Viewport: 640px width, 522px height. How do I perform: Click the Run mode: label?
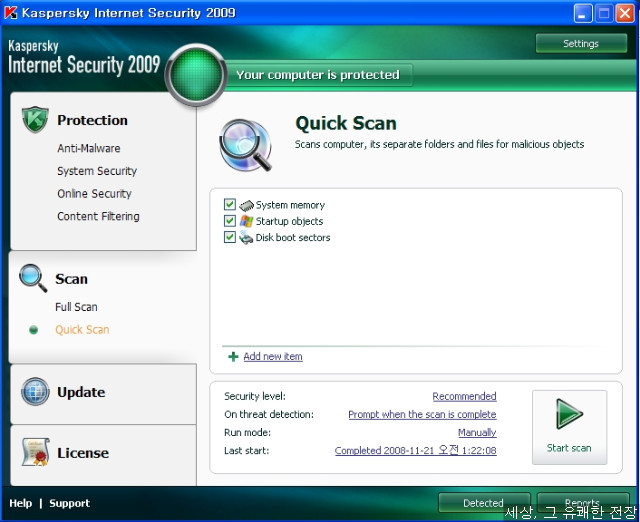click(247, 432)
